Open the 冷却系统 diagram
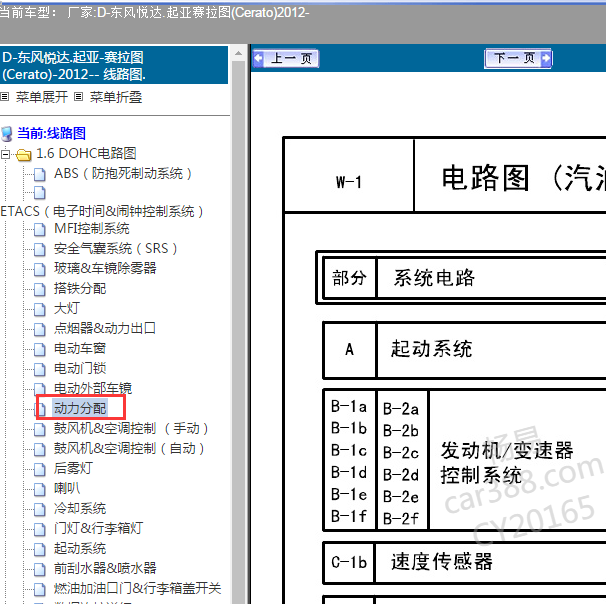The width and height of the screenshot is (606, 604). (80, 509)
